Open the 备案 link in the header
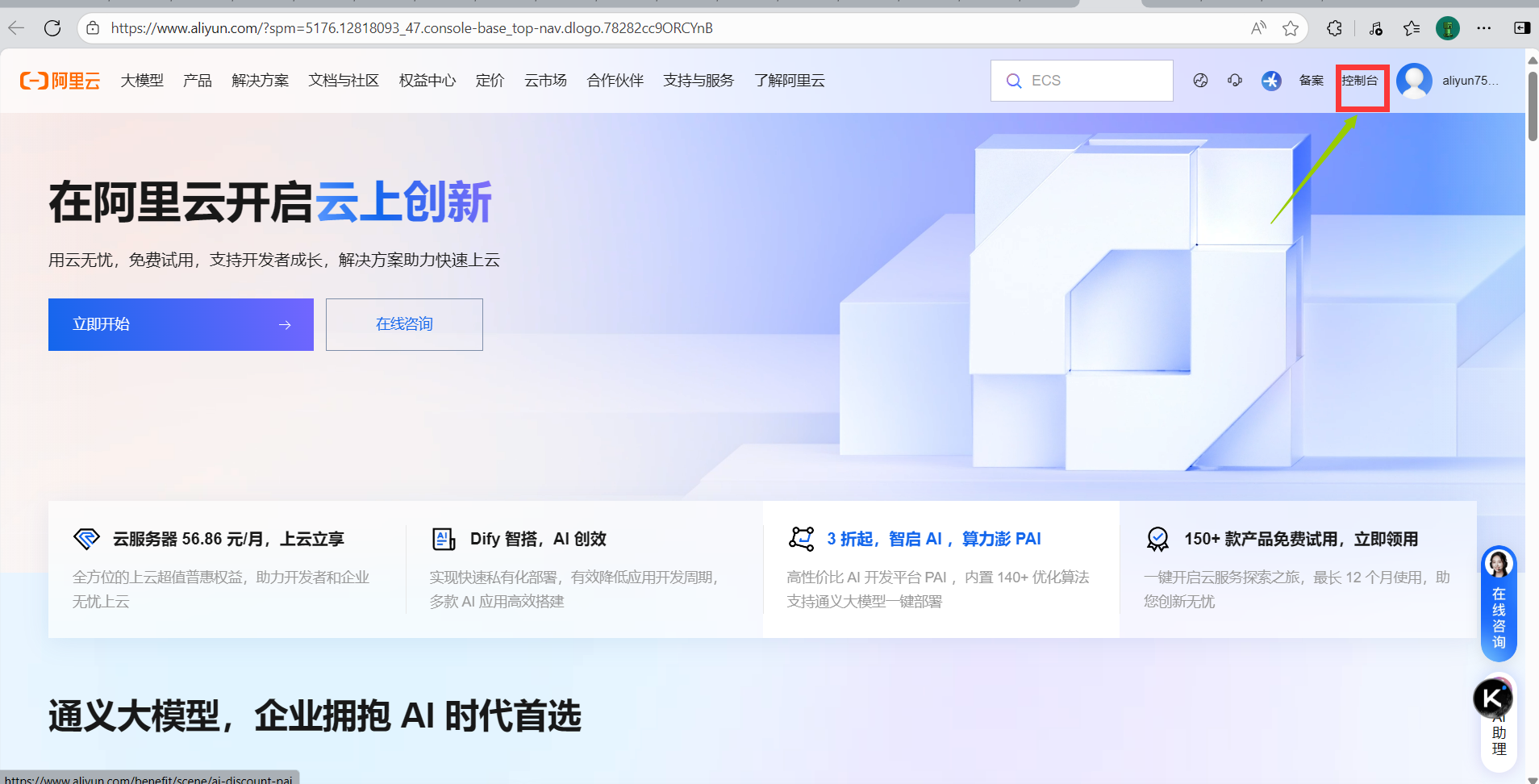This screenshot has height=784, width=1539. (1312, 81)
